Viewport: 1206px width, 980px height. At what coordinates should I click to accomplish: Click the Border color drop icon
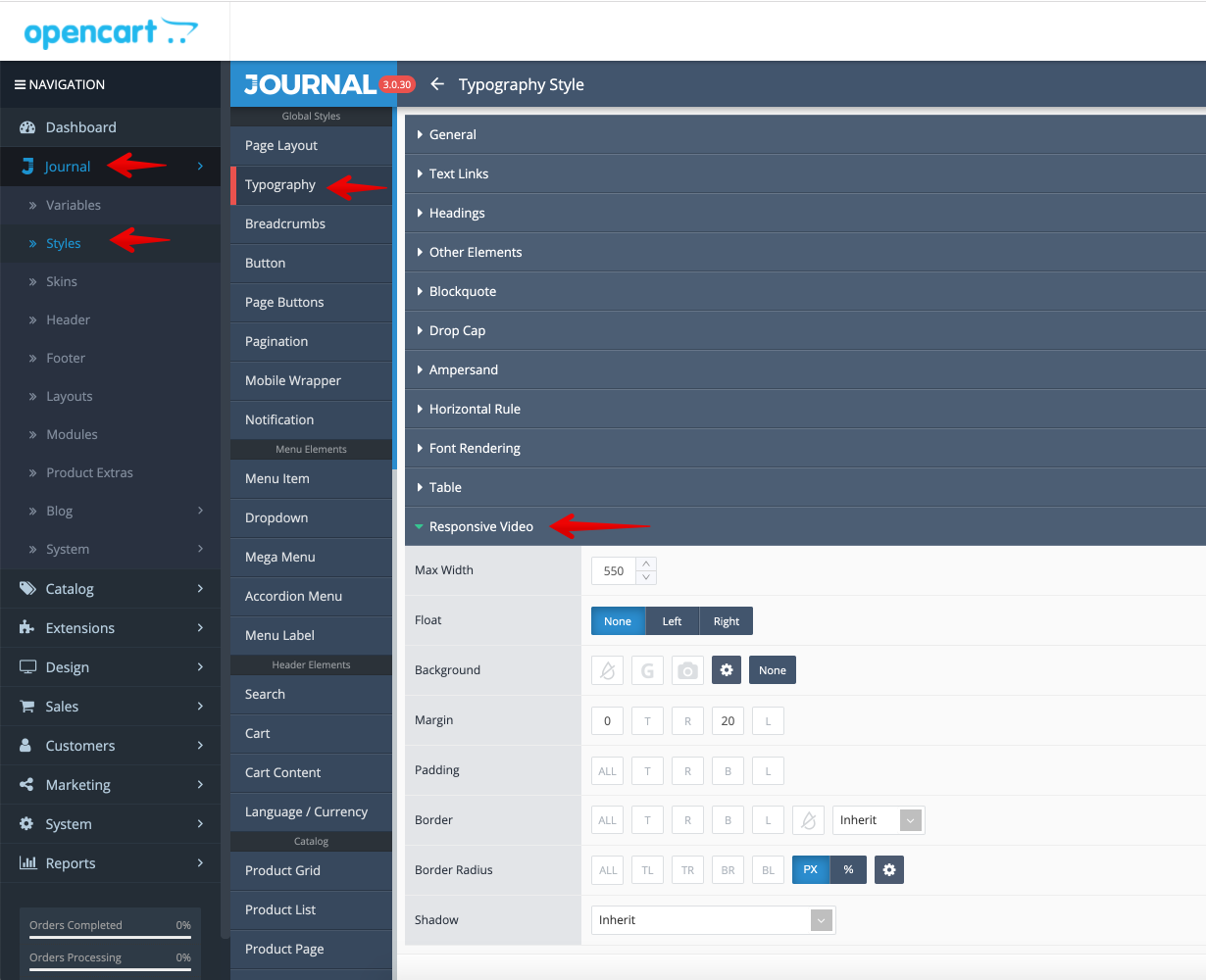pos(808,820)
